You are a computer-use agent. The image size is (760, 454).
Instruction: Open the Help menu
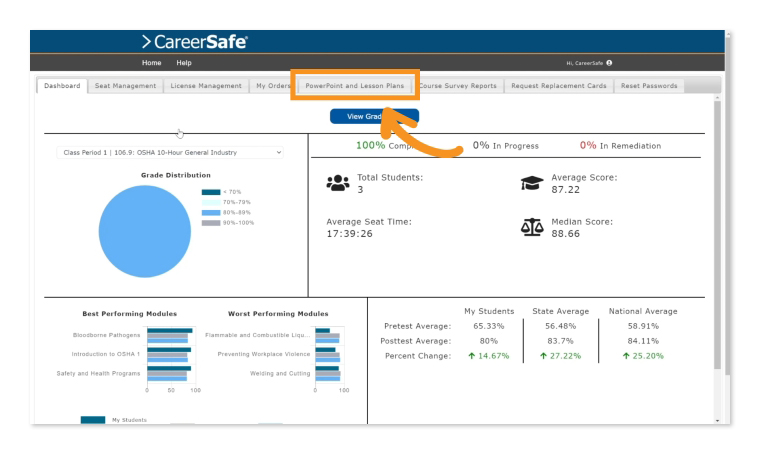184,63
